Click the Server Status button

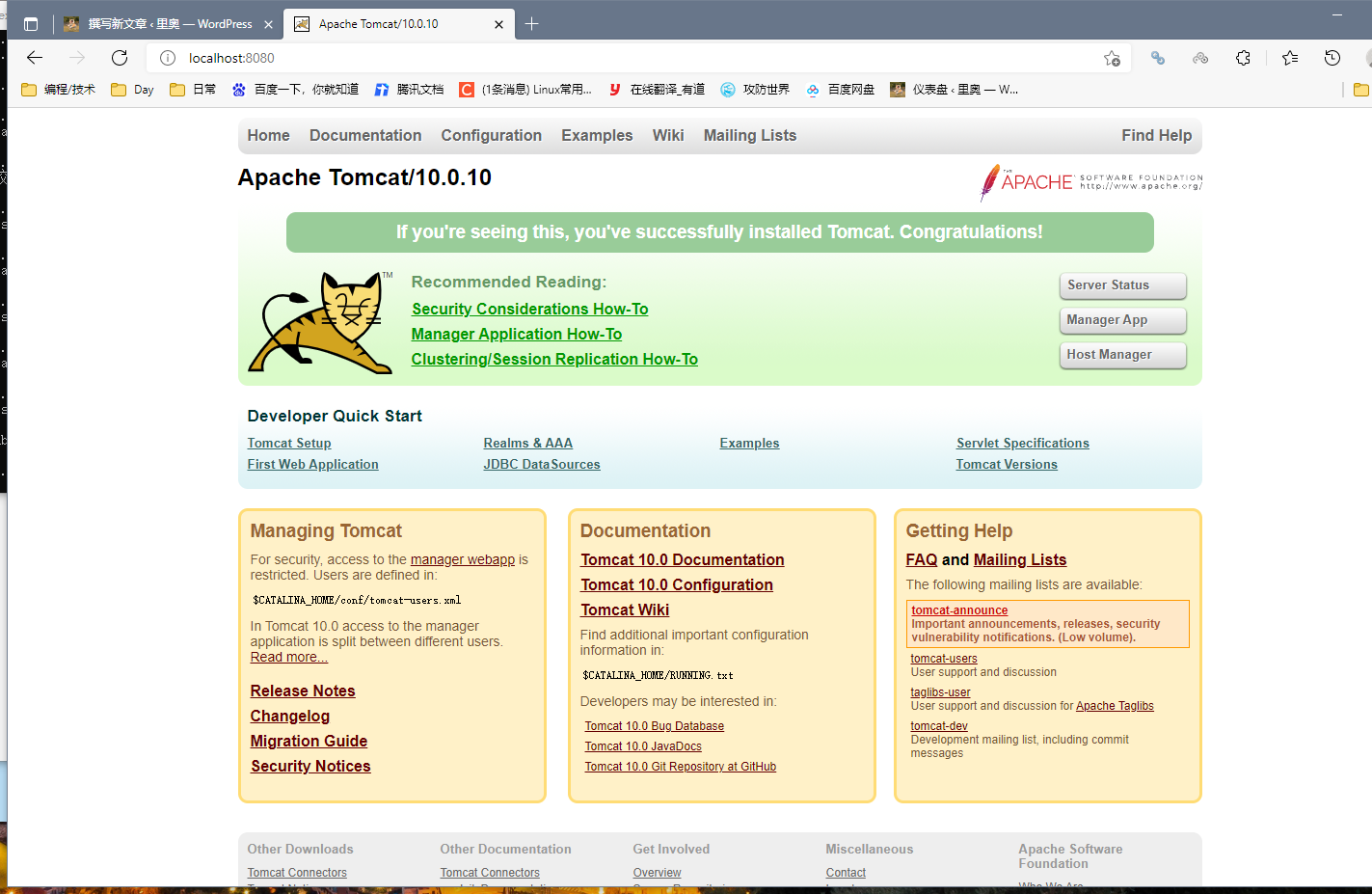1123,285
